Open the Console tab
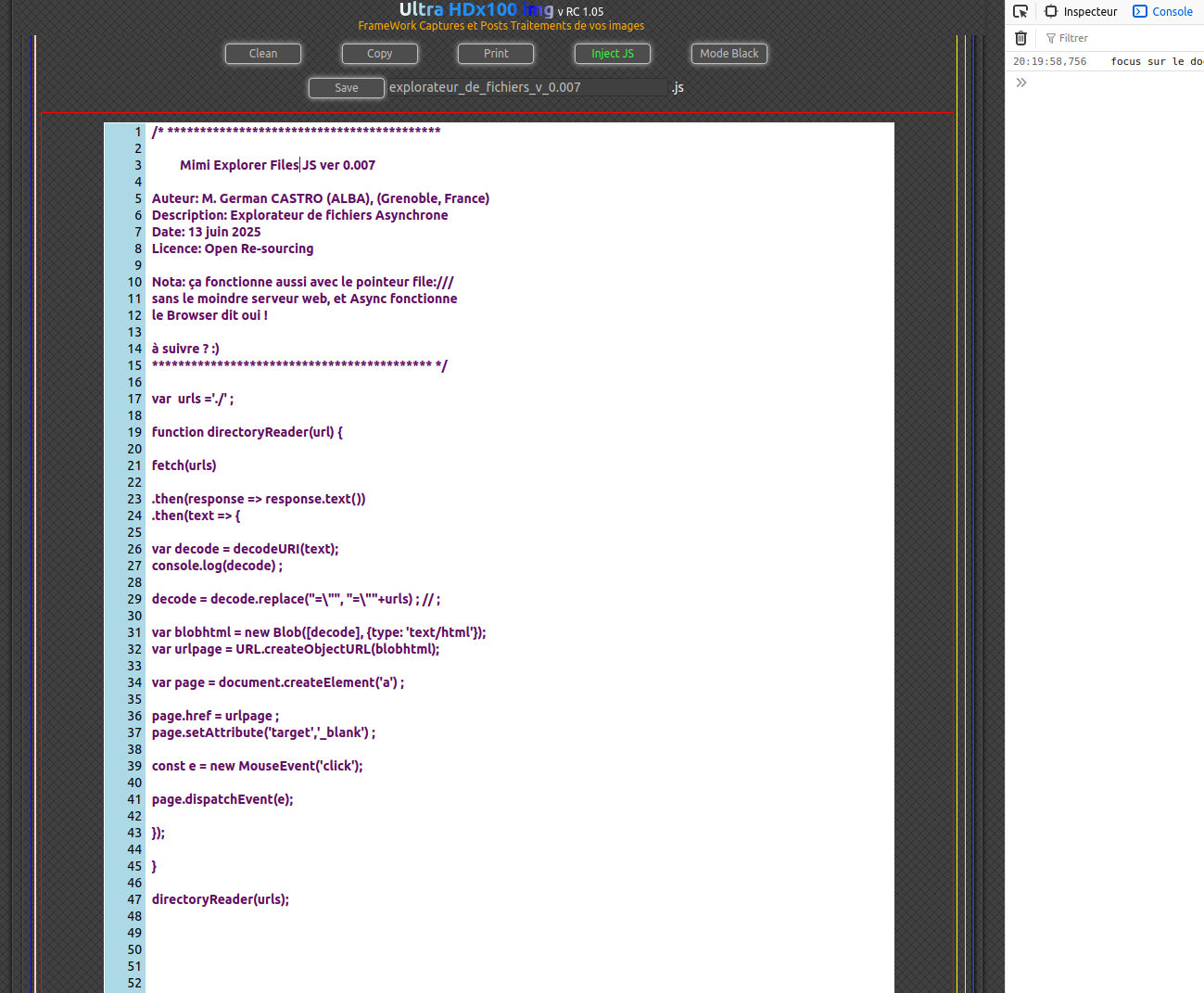1204x993 pixels. (1163, 11)
